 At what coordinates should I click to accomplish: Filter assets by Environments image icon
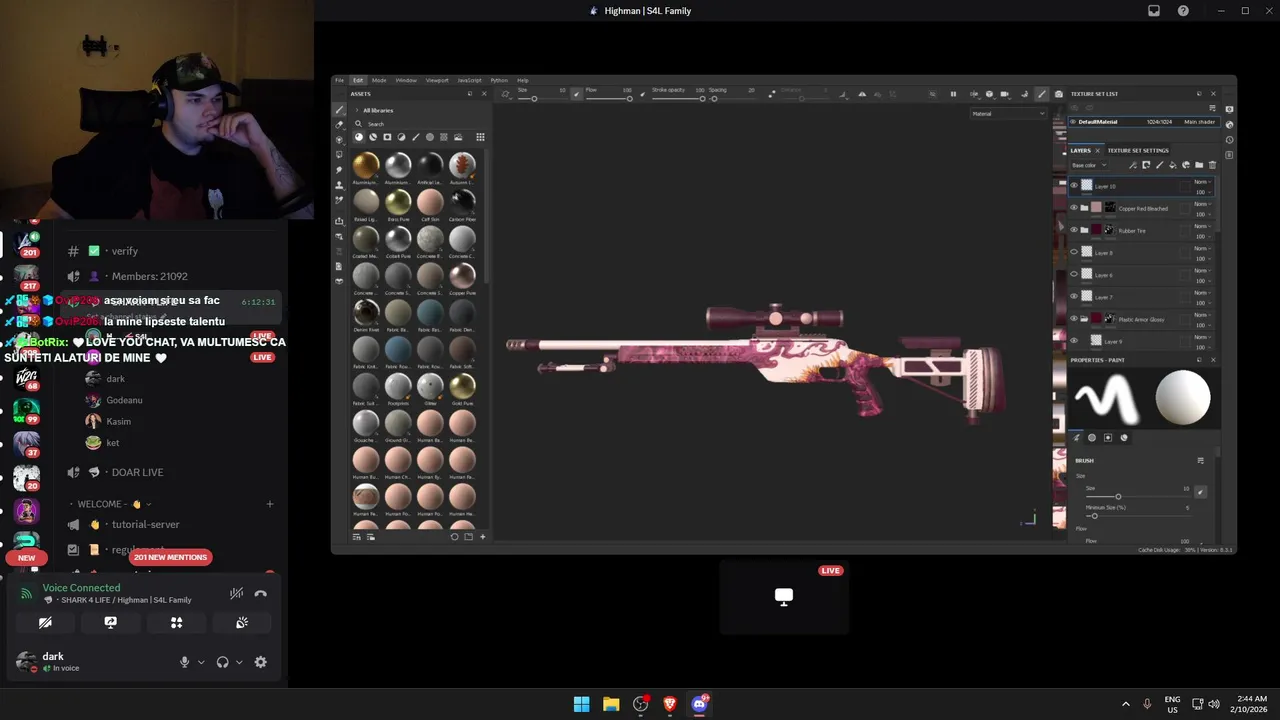[458, 137]
